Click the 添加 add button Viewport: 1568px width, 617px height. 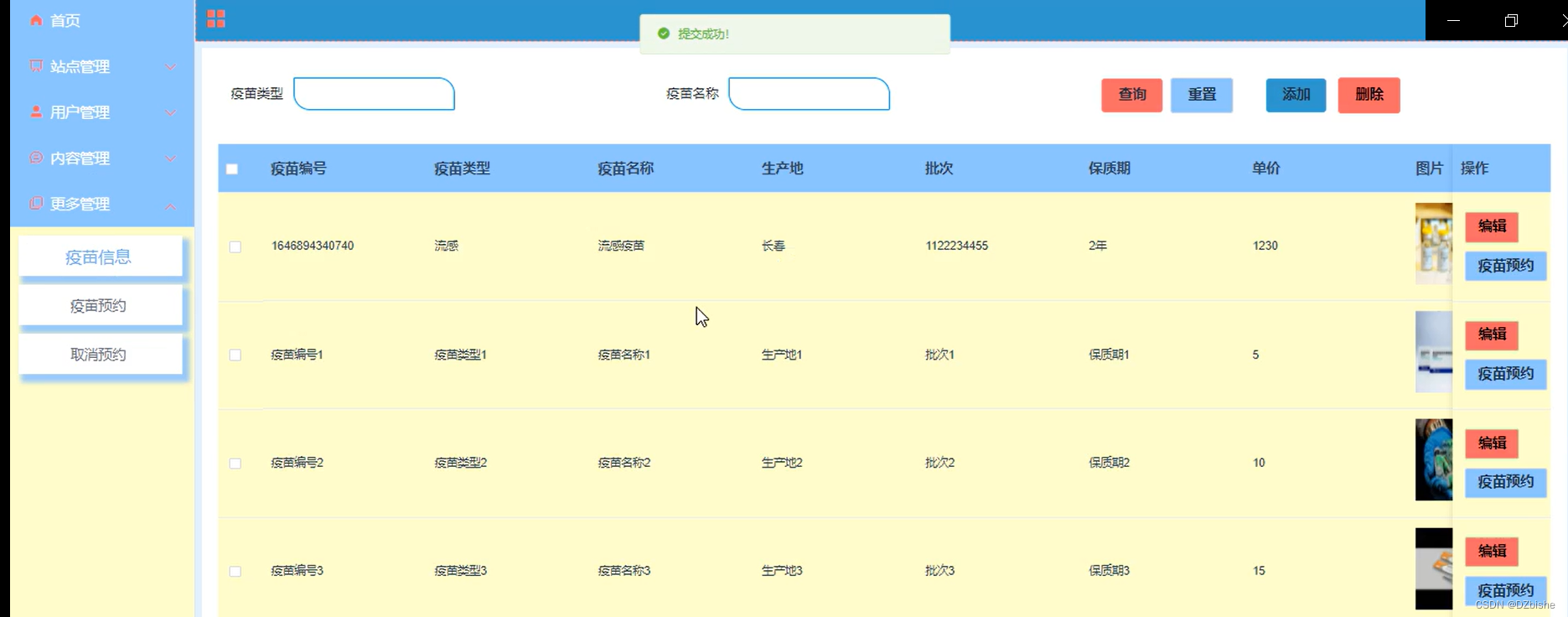(x=1296, y=95)
